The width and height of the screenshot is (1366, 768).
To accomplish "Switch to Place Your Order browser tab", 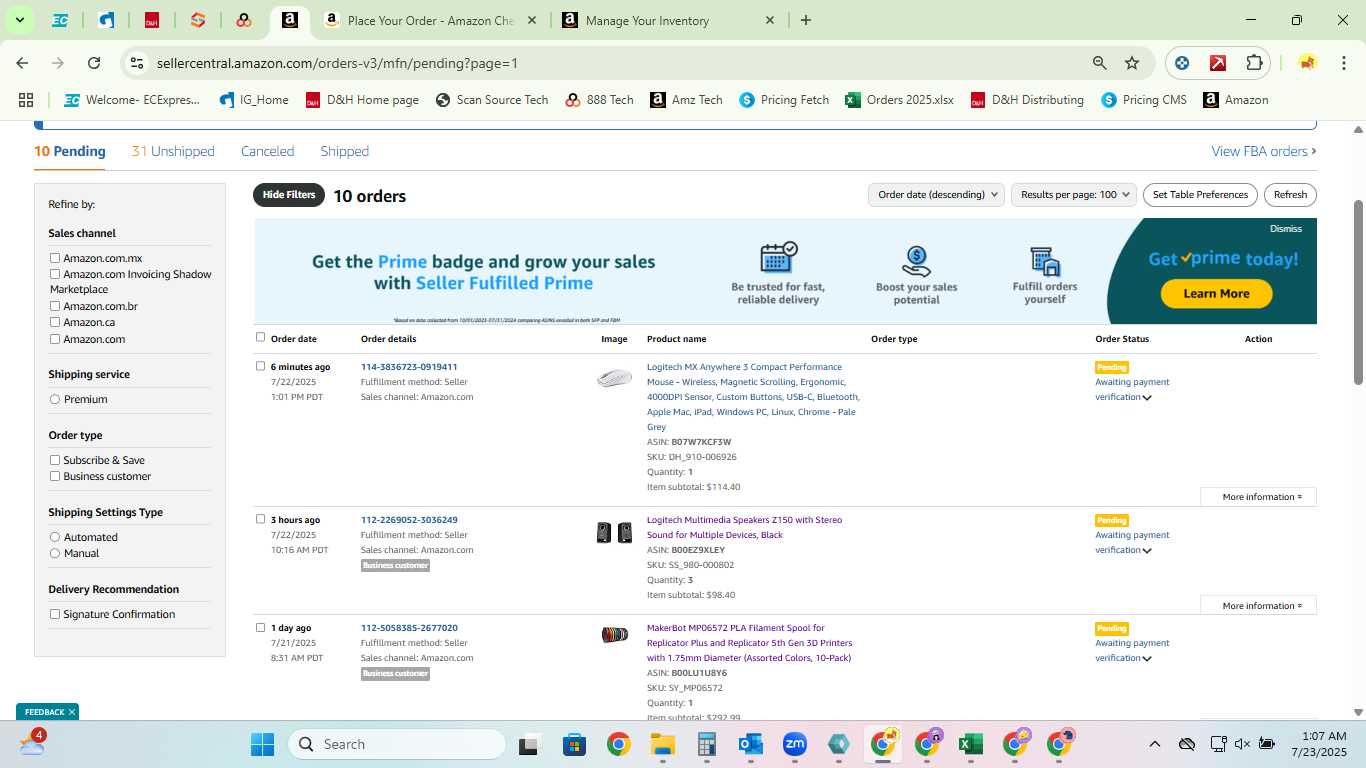I will 431,20.
